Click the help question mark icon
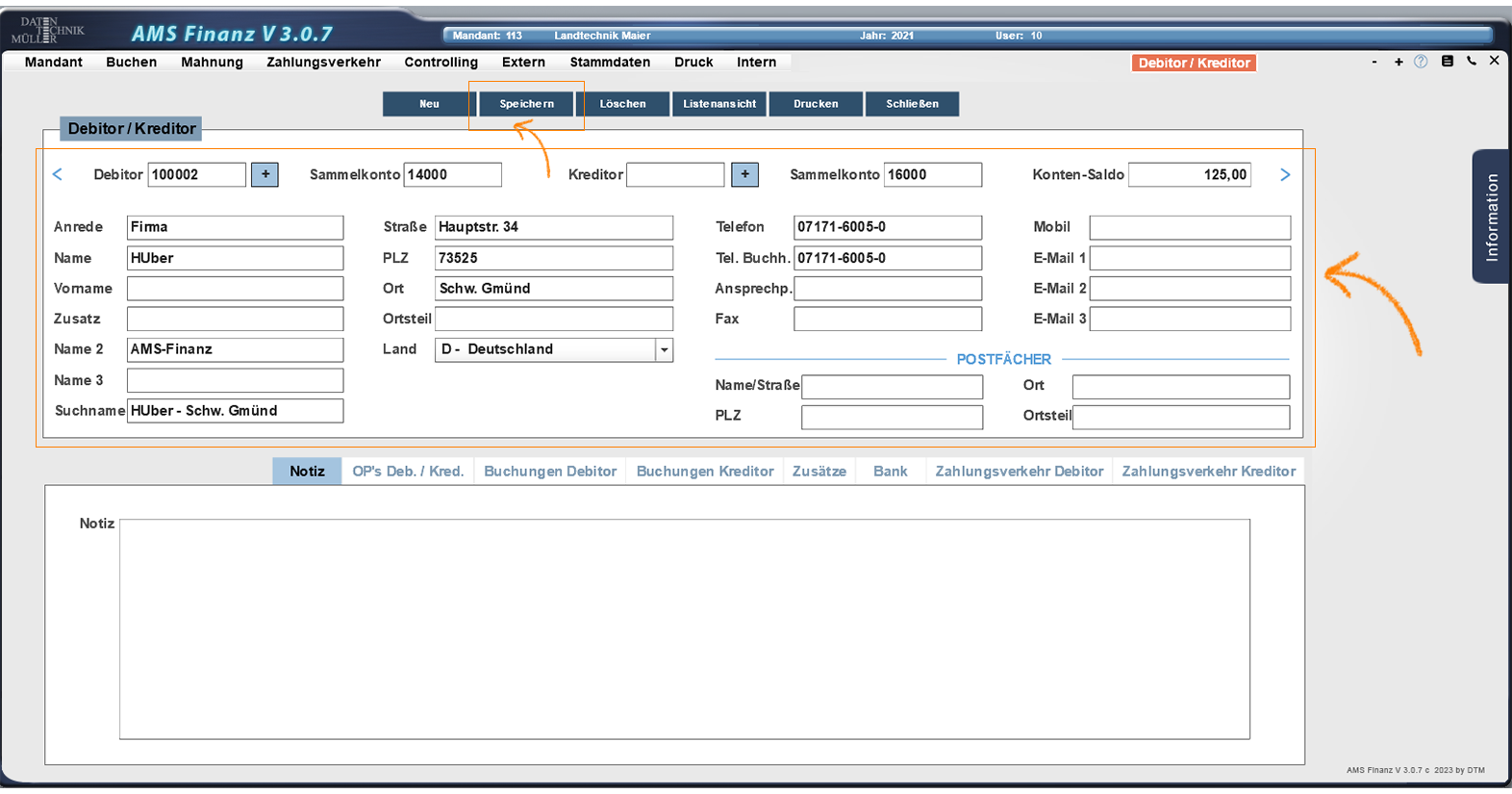Image resolution: width=1512 pixels, height=794 pixels. [1421, 62]
